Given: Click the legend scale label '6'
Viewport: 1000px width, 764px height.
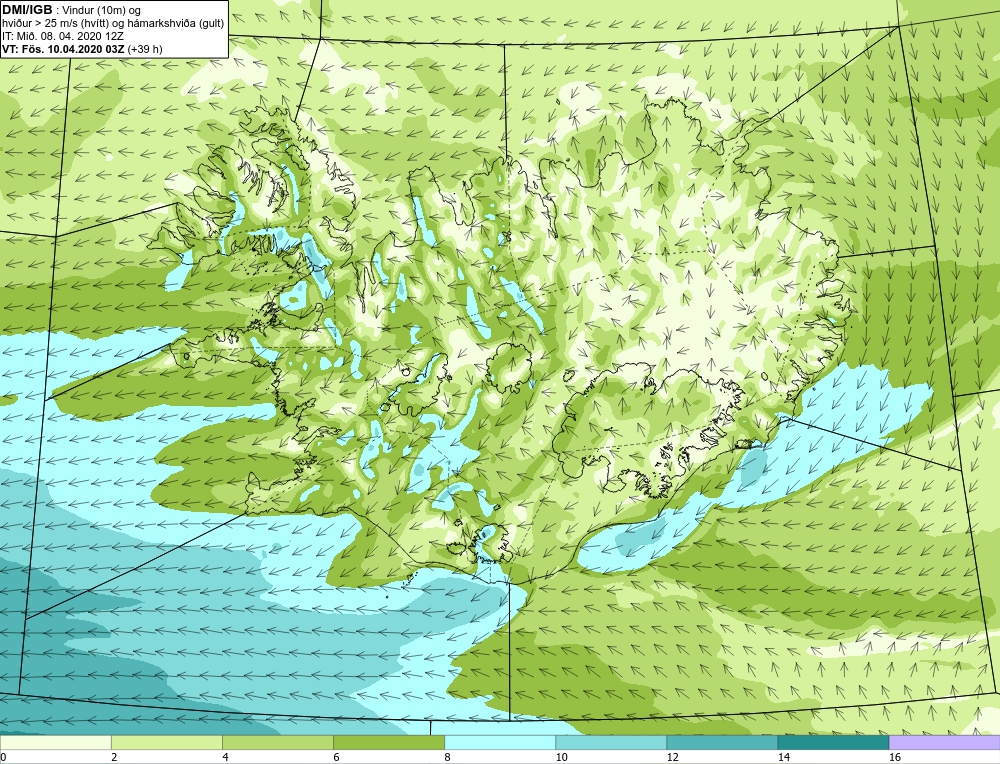Looking at the screenshot, I should [x=336, y=758].
